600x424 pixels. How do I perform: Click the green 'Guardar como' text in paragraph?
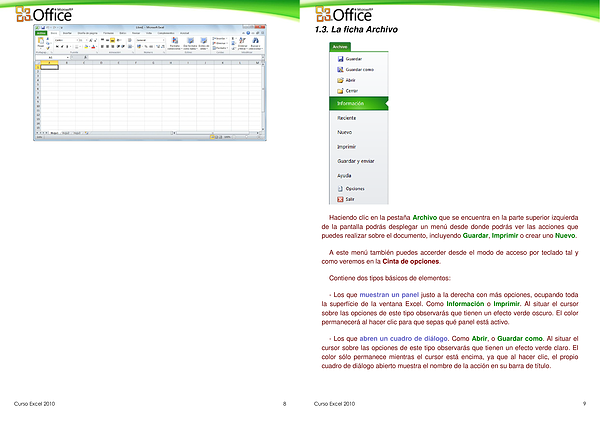point(520,339)
